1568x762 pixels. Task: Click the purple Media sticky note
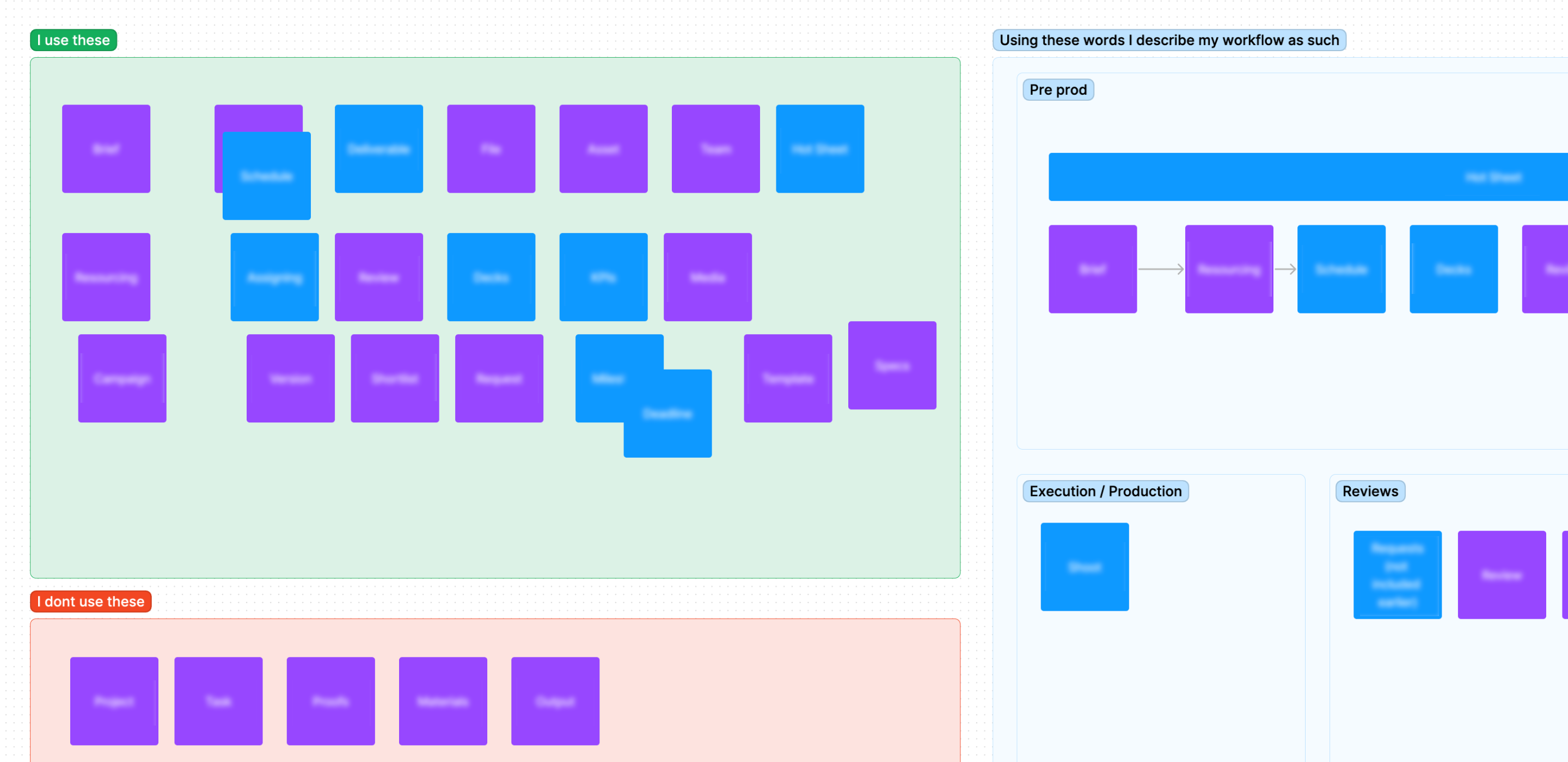[x=707, y=278]
